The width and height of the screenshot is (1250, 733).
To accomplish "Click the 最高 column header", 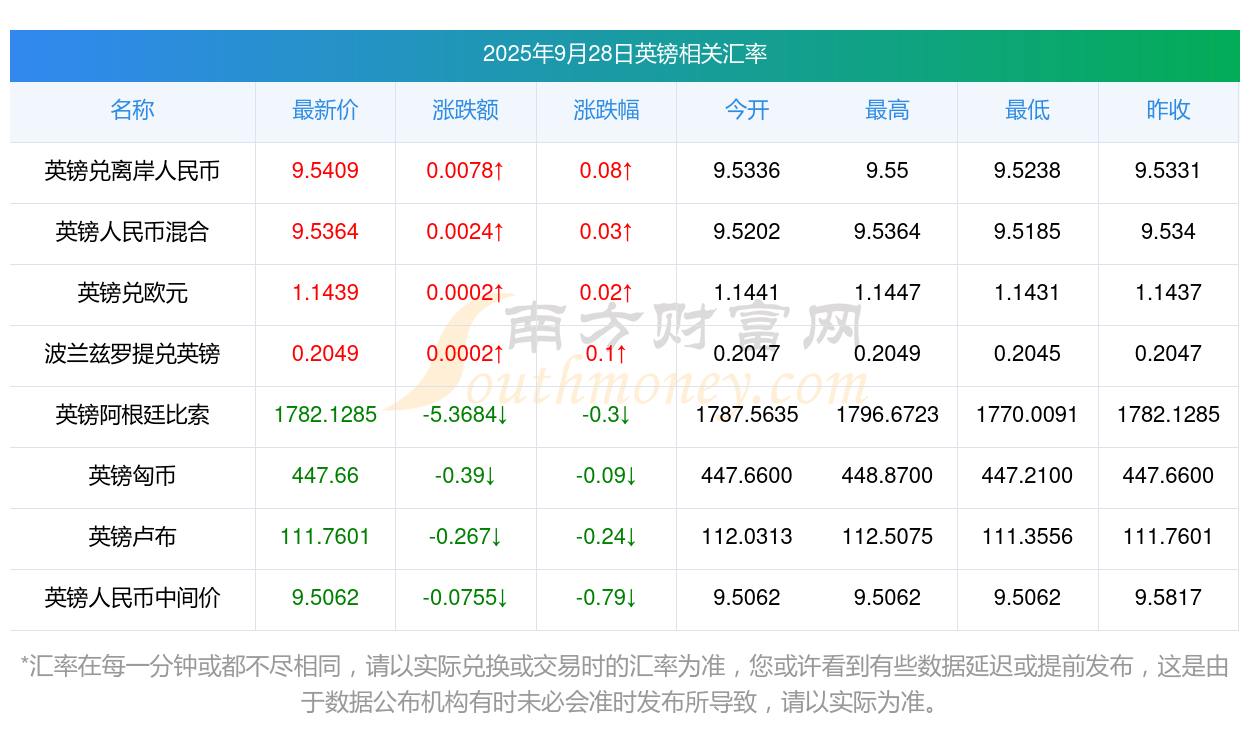I will [887, 110].
